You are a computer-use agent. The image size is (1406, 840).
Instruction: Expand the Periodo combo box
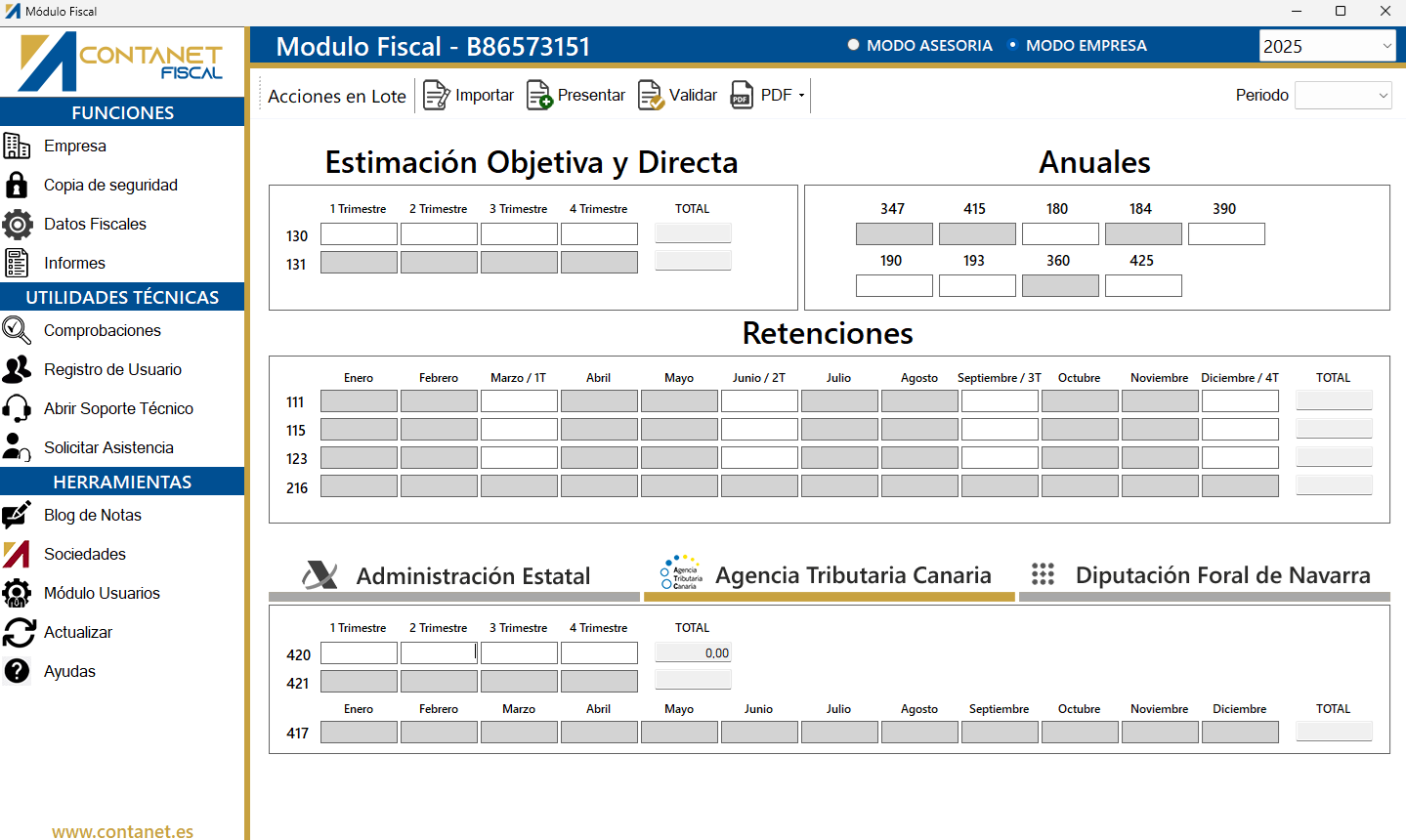(x=1342, y=95)
